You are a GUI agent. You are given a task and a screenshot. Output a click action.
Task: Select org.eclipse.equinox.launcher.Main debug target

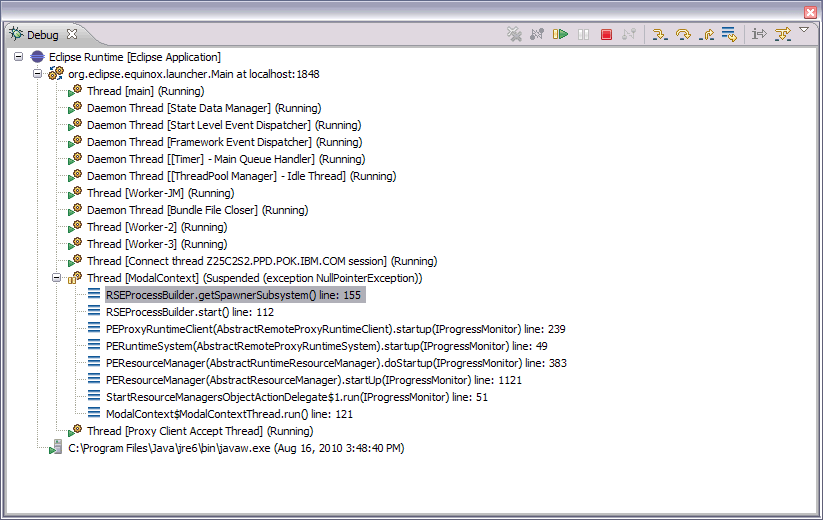[x=194, y=74]
